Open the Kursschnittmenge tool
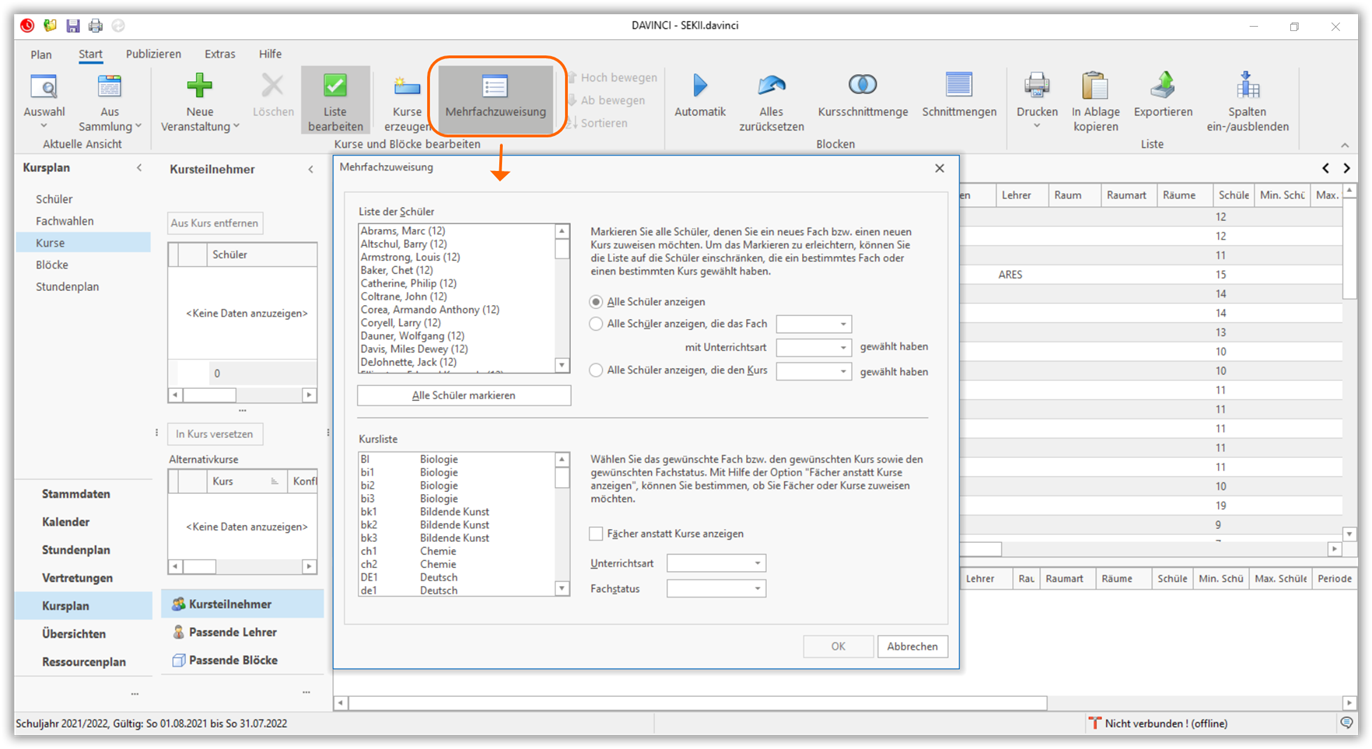Screen dimensions: 1372x749 coord(861,87)
